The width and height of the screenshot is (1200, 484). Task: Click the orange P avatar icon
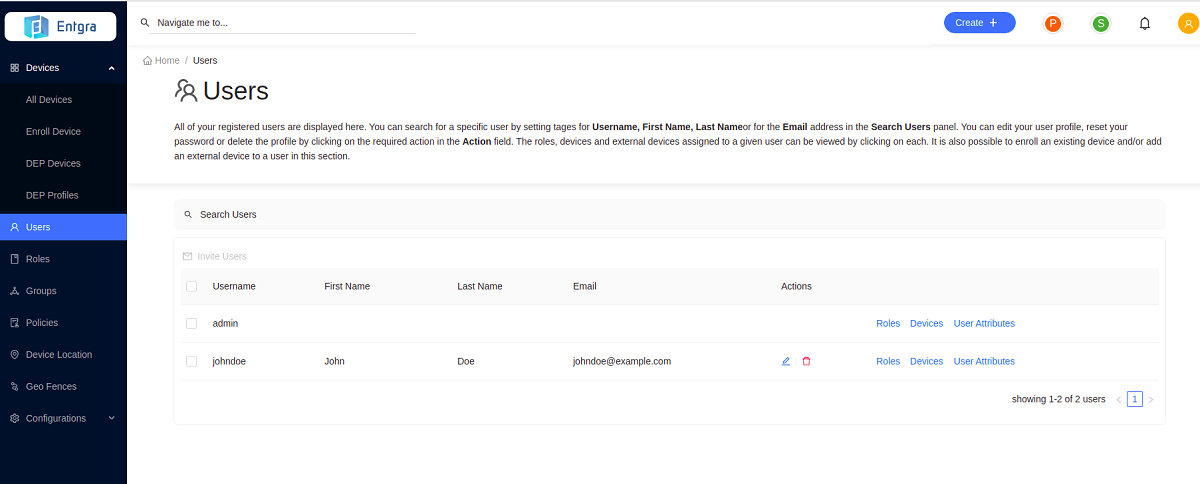[1052, 23]
